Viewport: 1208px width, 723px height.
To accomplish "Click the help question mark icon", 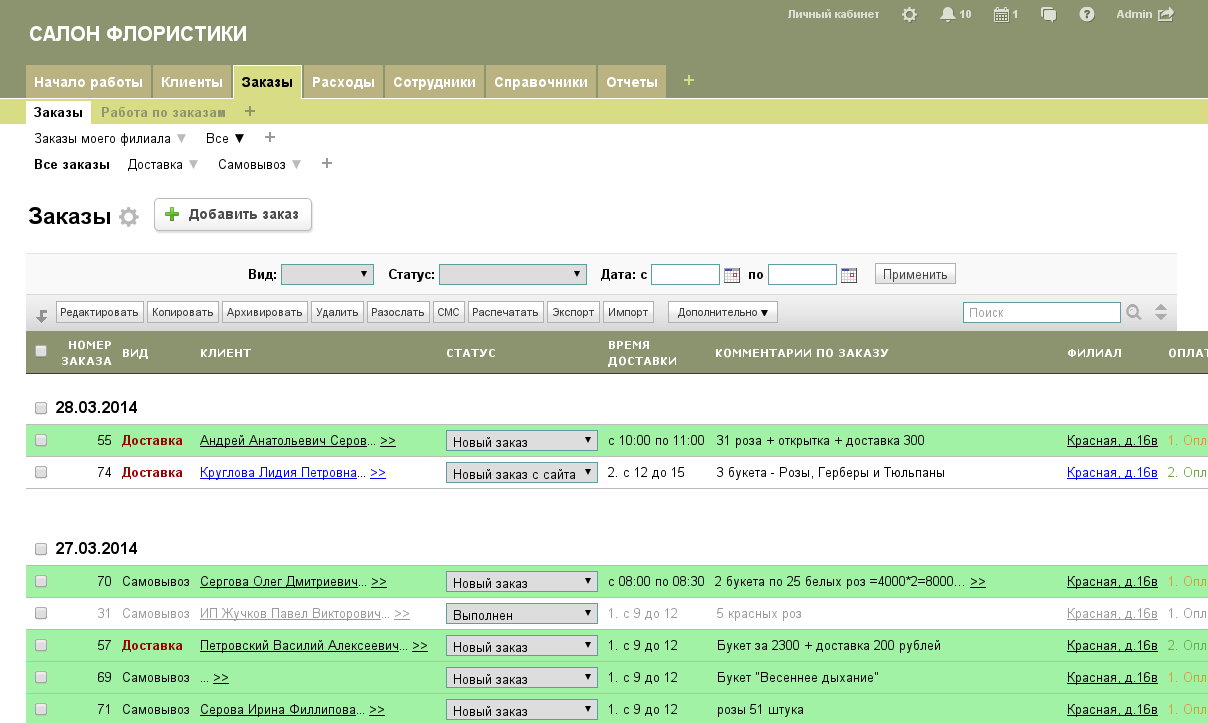I will pos(1087,15).
